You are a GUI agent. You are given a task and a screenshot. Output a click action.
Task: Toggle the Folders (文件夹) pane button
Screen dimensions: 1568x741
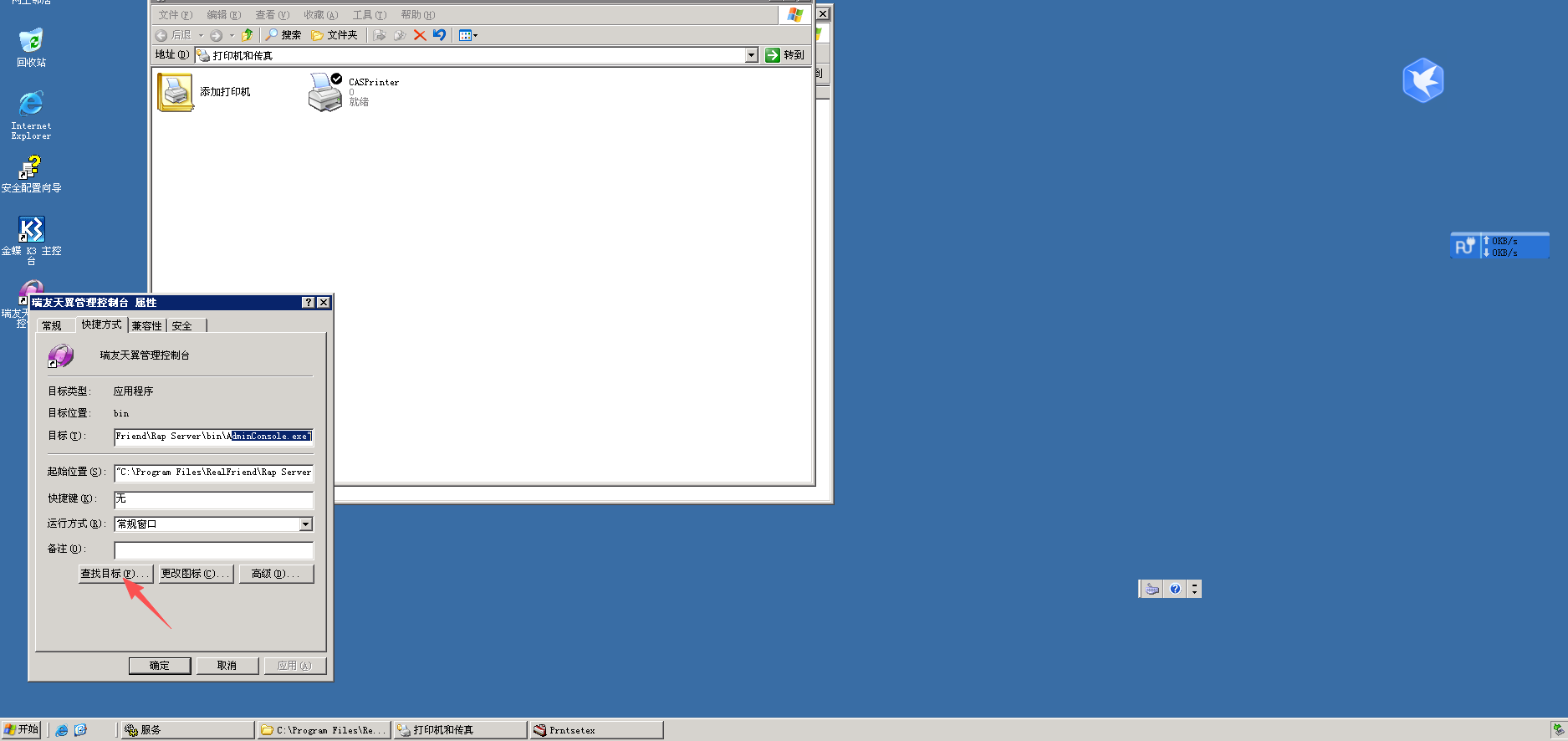click(335, 35)
